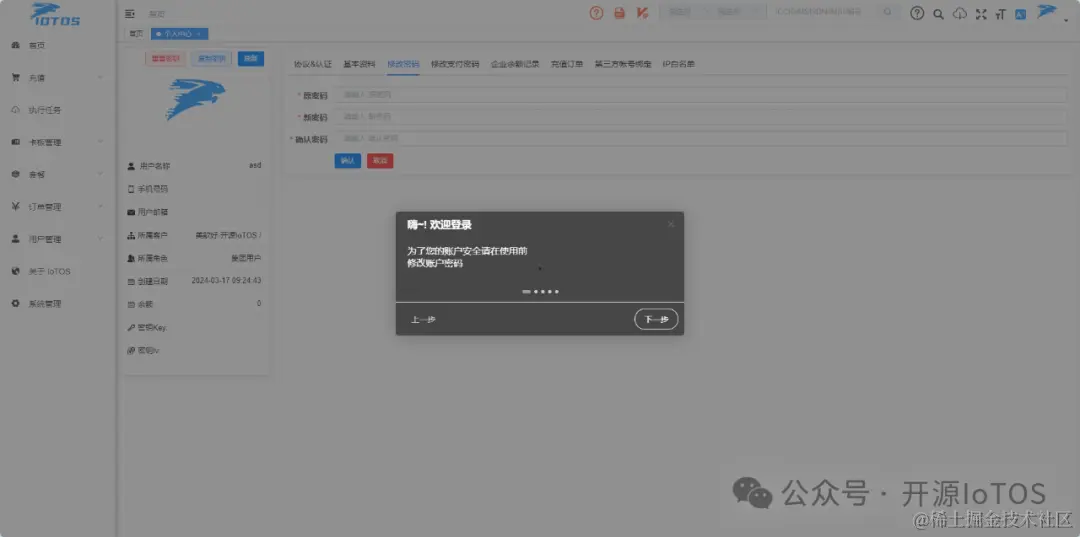Screen dimensions: 1080x537
Task: Click the IoTOS logo in the sidebar
Action: tap(55, 14)
